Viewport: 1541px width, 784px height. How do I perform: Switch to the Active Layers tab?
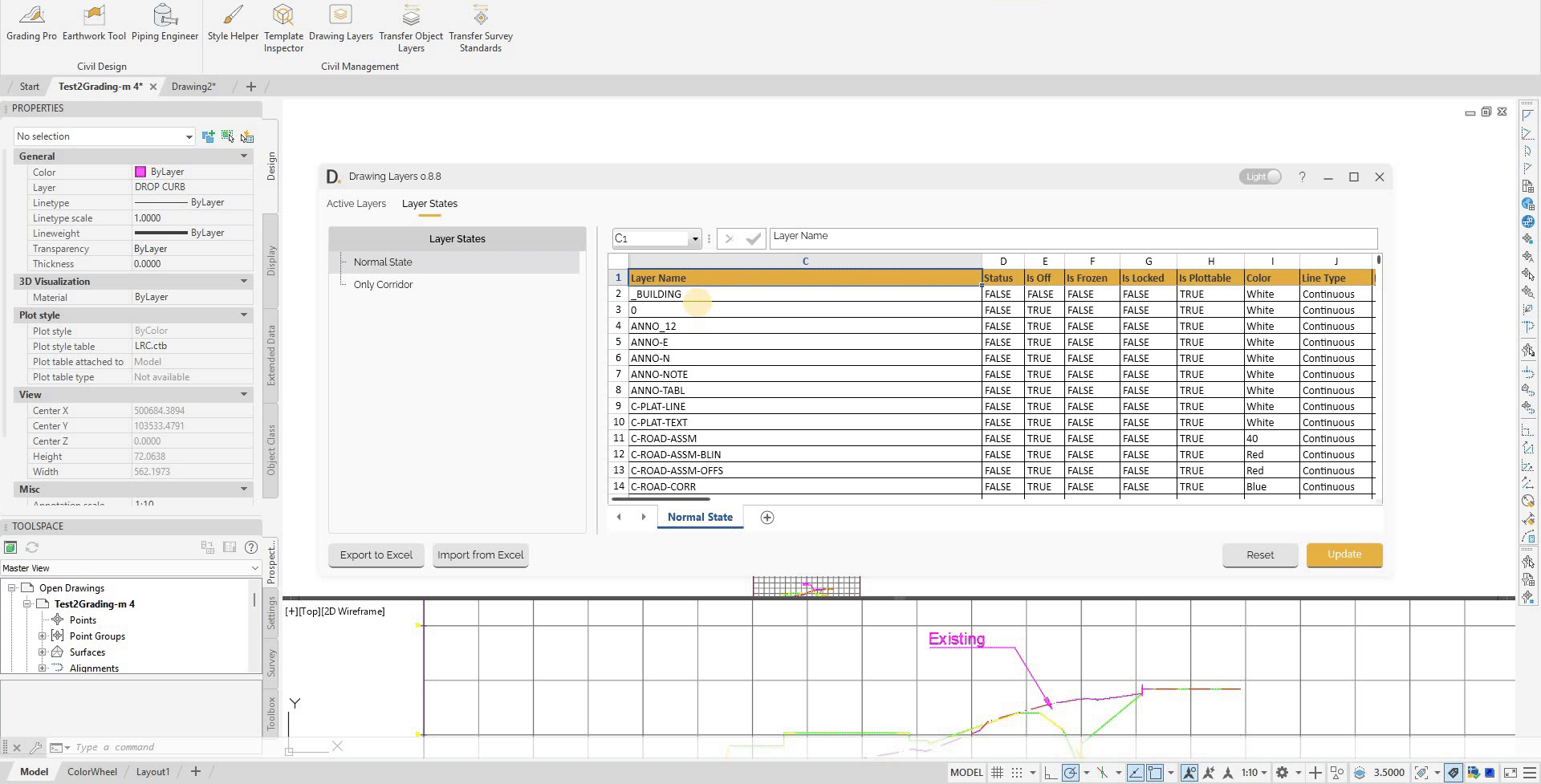coord(356,203)
